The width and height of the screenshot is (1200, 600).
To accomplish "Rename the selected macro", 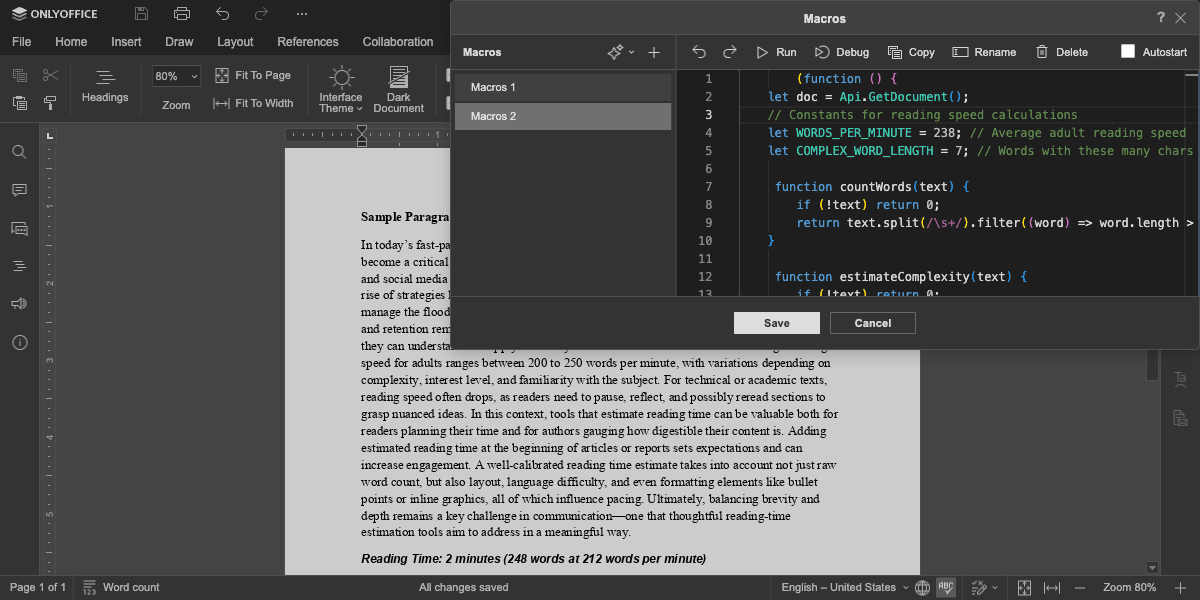I will click(984, 52).
